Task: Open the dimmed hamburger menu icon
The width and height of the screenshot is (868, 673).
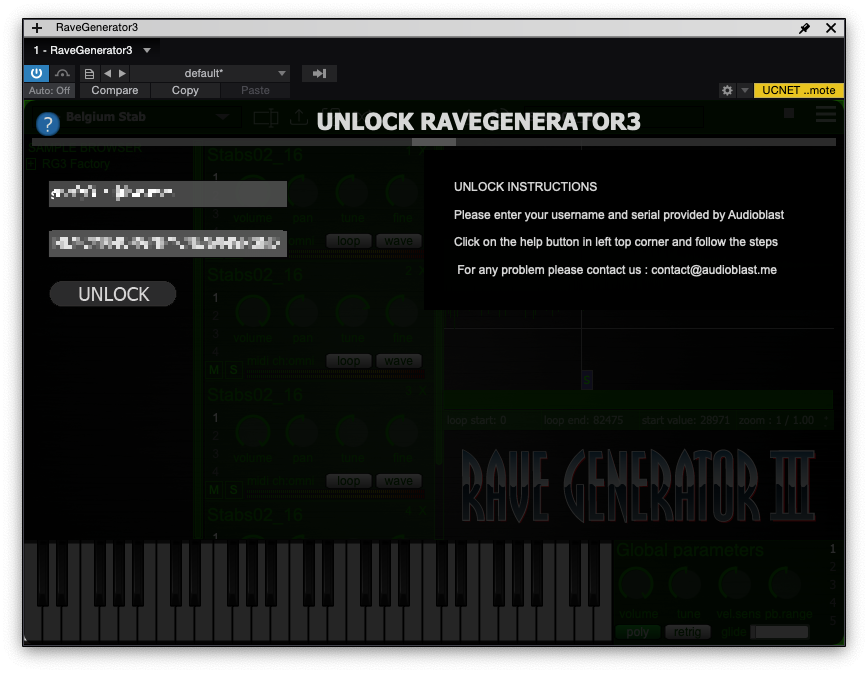Action: 825,115
